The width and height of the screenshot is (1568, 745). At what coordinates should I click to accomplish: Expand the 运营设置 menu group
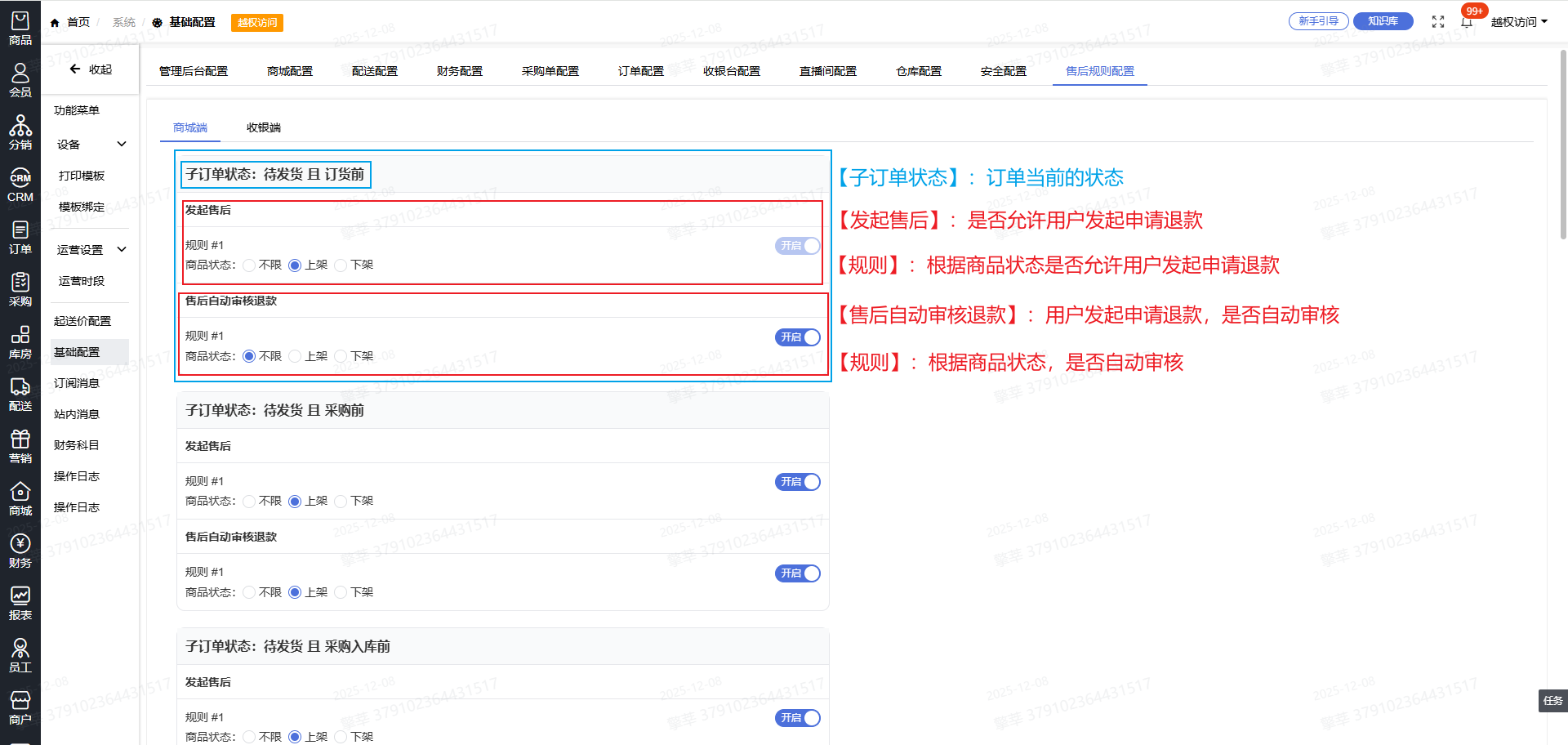point(90,250)
